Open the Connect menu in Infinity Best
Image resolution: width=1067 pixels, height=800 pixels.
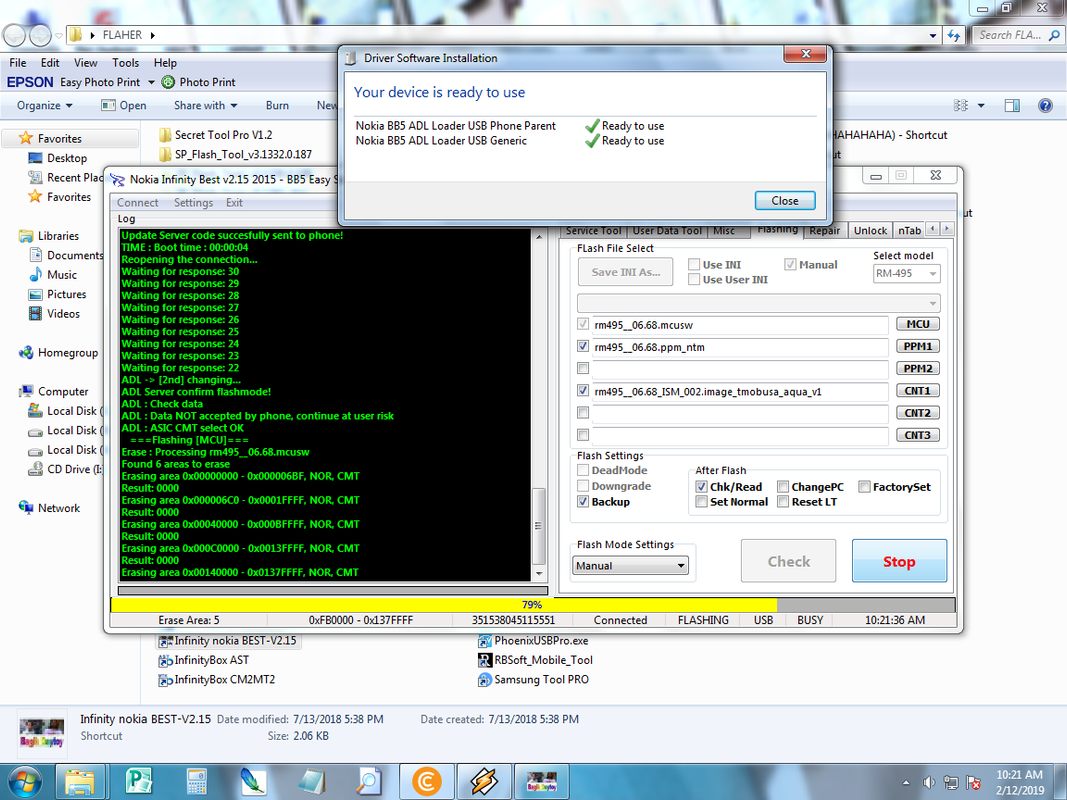click(x=137, y=203)
